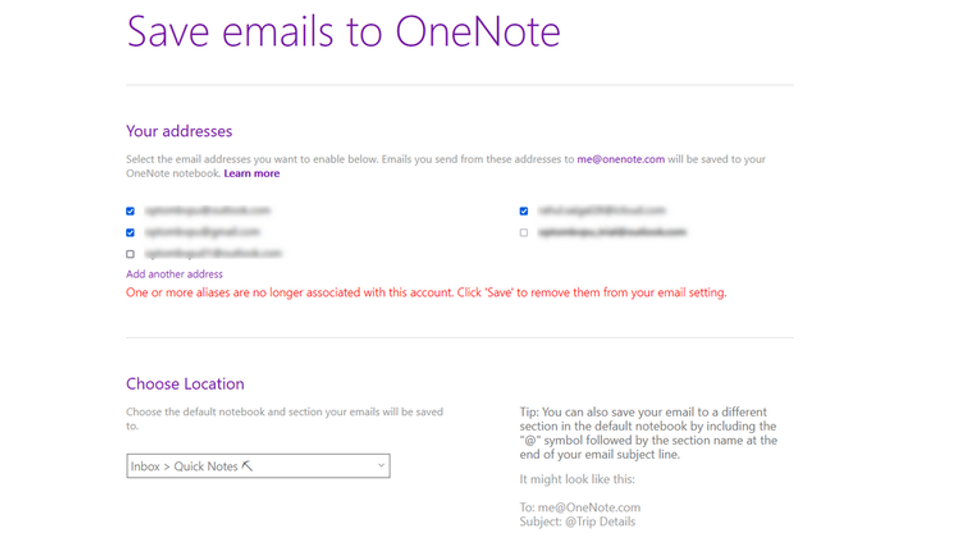
Task: Tick the unchecked box above Add another address
Action: point(130,254)
